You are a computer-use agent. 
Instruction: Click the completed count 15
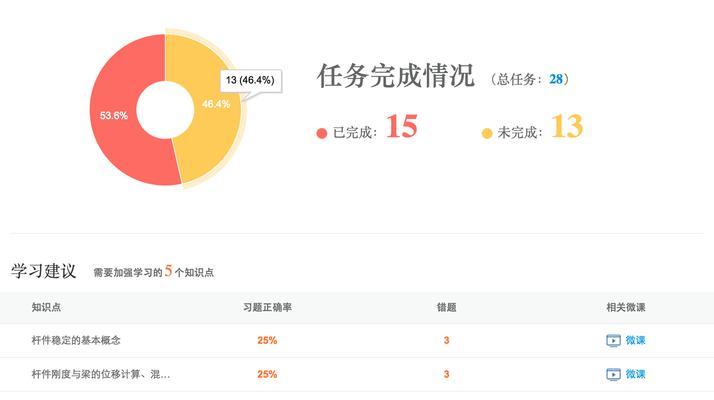[x=402, y=126]
